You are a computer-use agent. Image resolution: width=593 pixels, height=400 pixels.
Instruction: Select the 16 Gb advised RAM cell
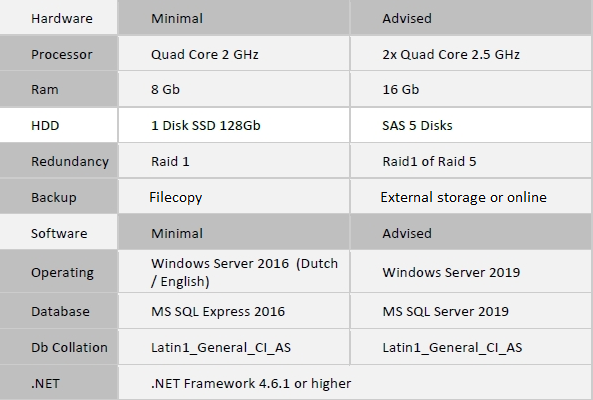point(471,89)
